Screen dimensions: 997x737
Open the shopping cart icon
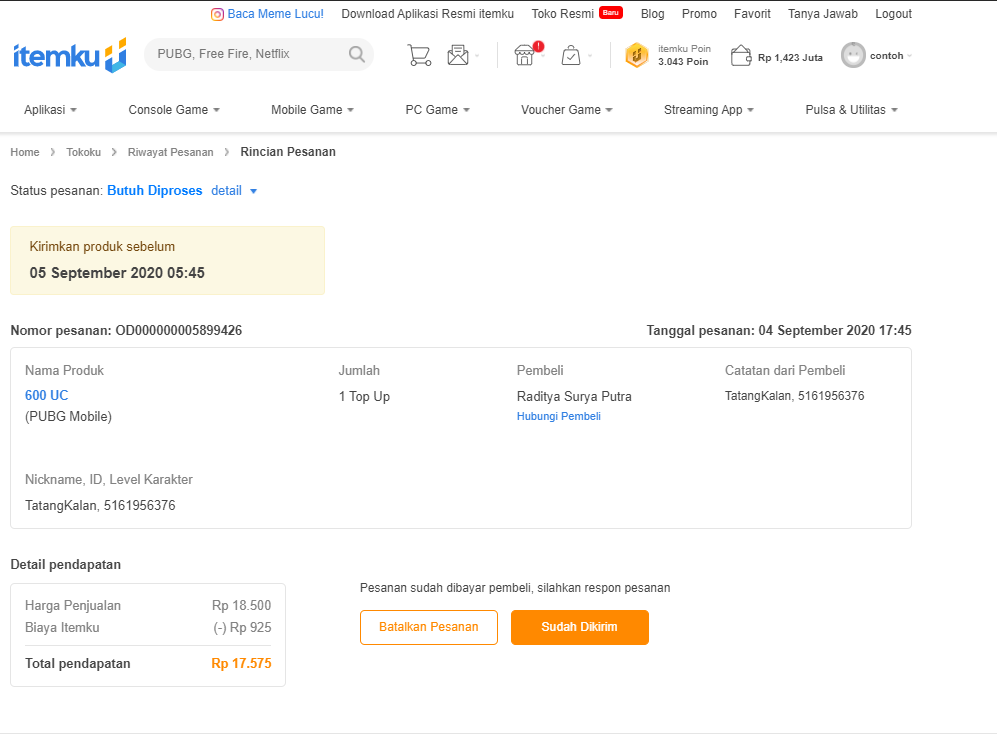(419, 55)
